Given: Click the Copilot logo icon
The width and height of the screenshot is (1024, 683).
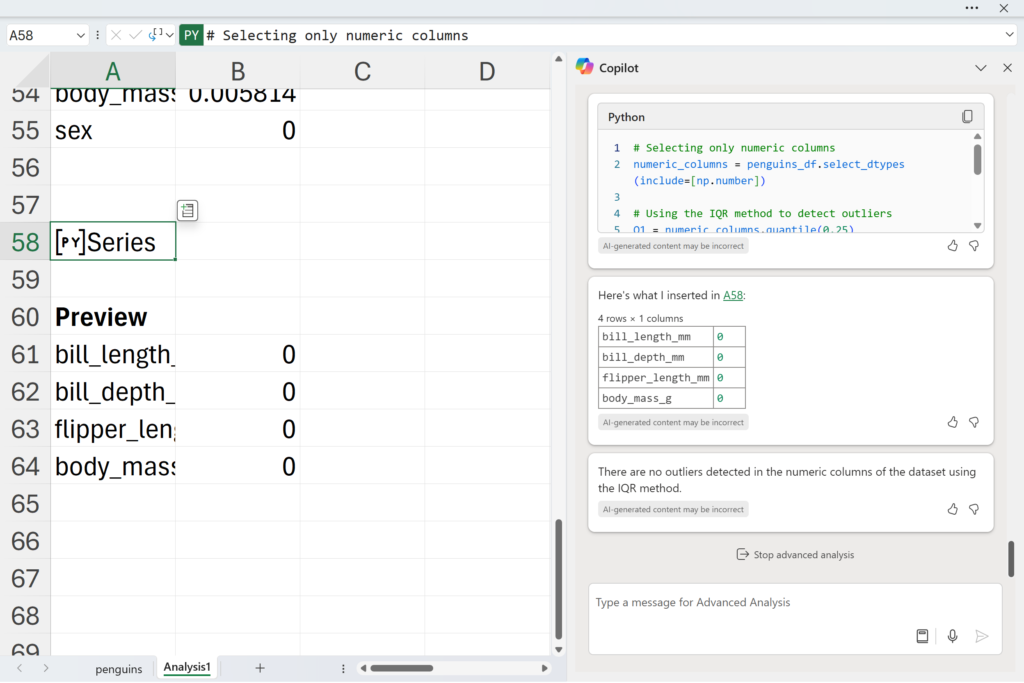Looking at the screenshot, I should click(x=585, y=67).
